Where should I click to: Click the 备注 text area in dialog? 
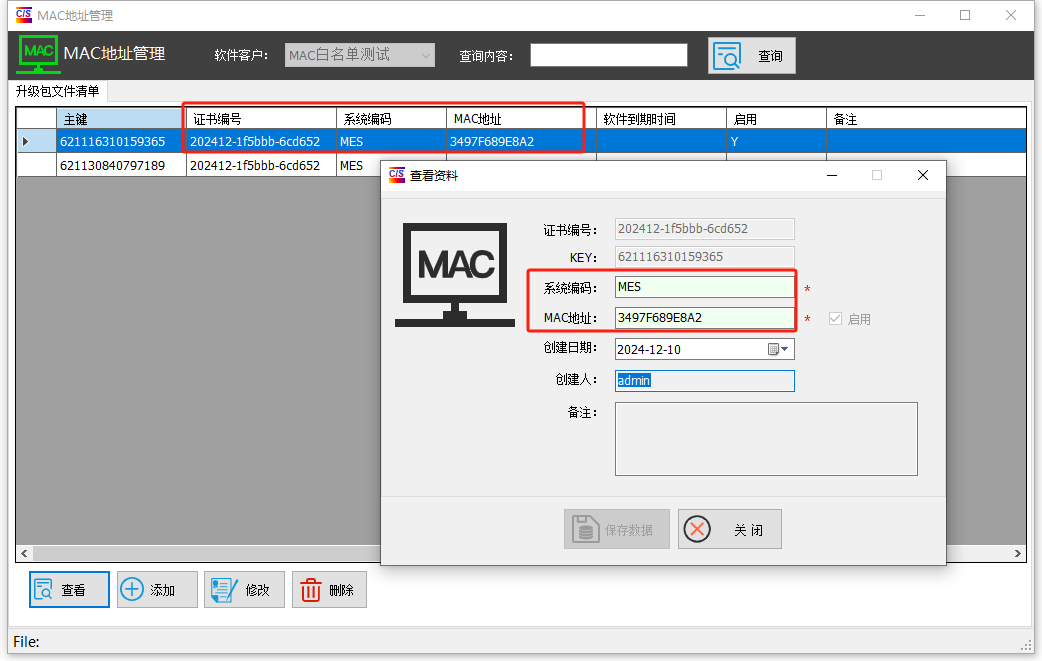tap(766, 439)
